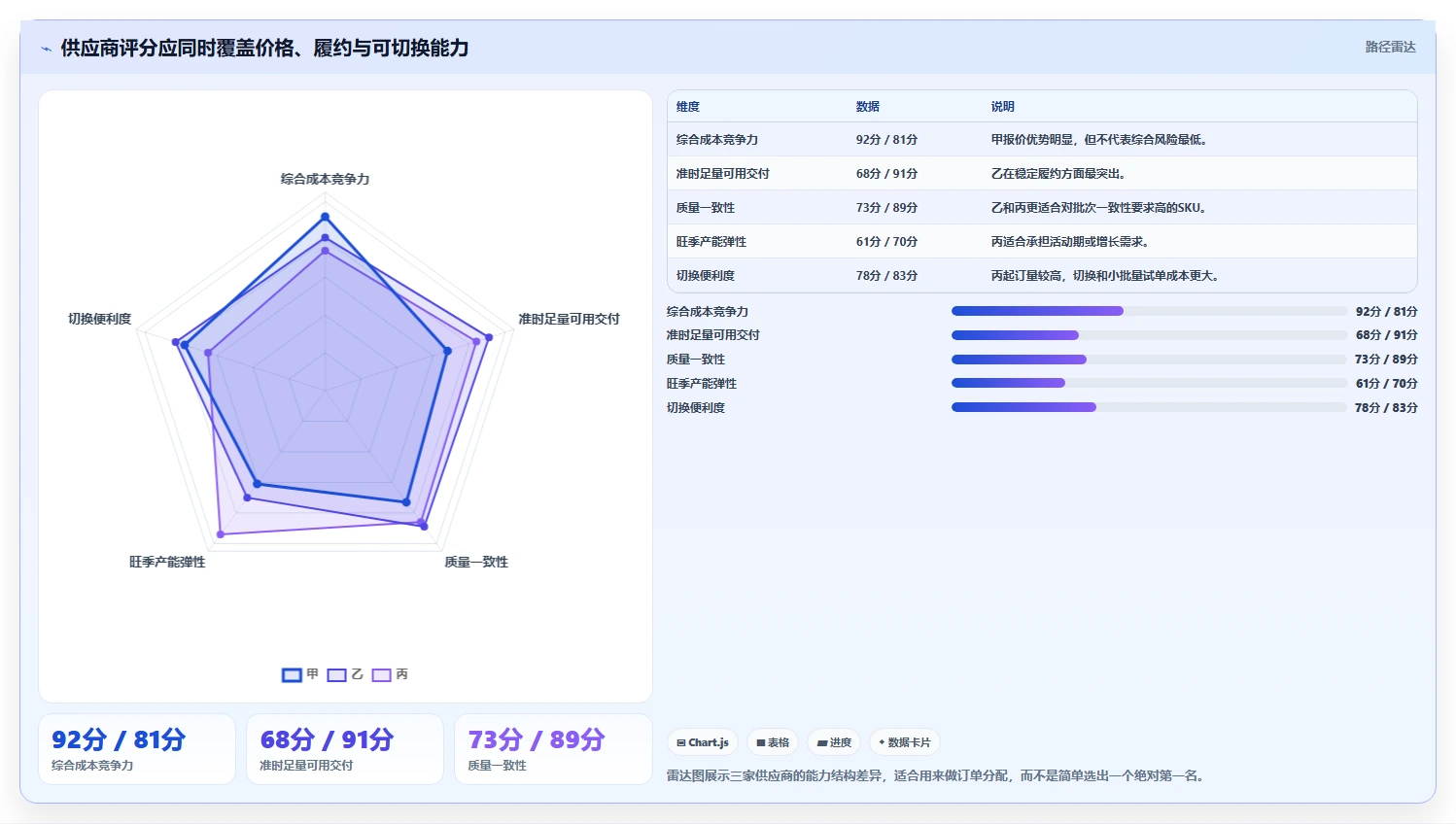This screenshot has width=1456, height=824.
Task: Click the 数据 column header
Action: pos(868,107)
